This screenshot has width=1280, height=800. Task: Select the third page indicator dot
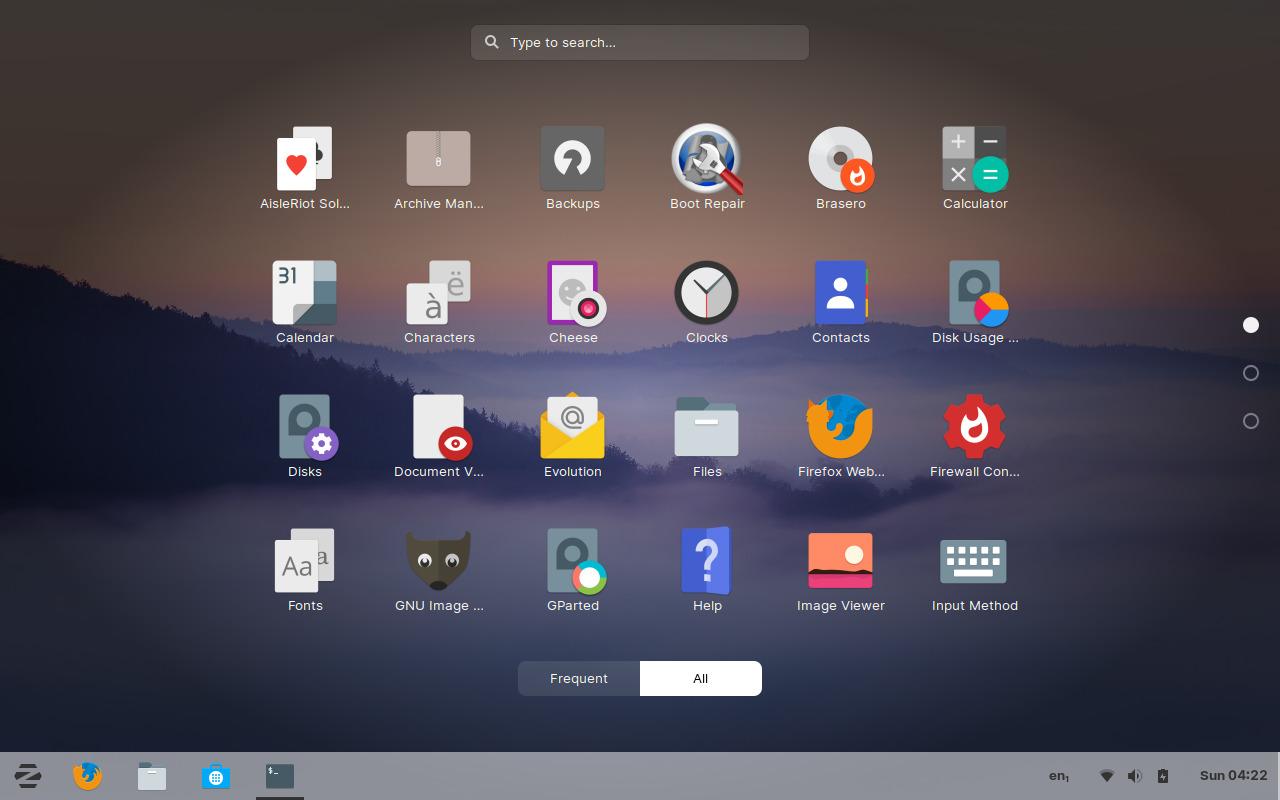point(1251,420)
